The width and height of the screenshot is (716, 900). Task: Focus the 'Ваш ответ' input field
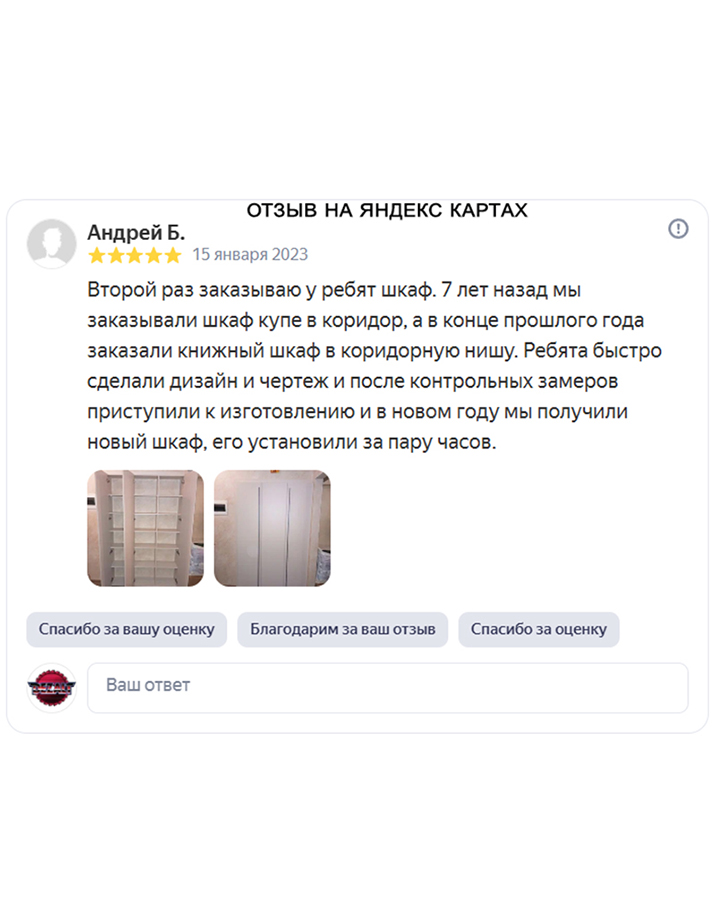[388, 688]
